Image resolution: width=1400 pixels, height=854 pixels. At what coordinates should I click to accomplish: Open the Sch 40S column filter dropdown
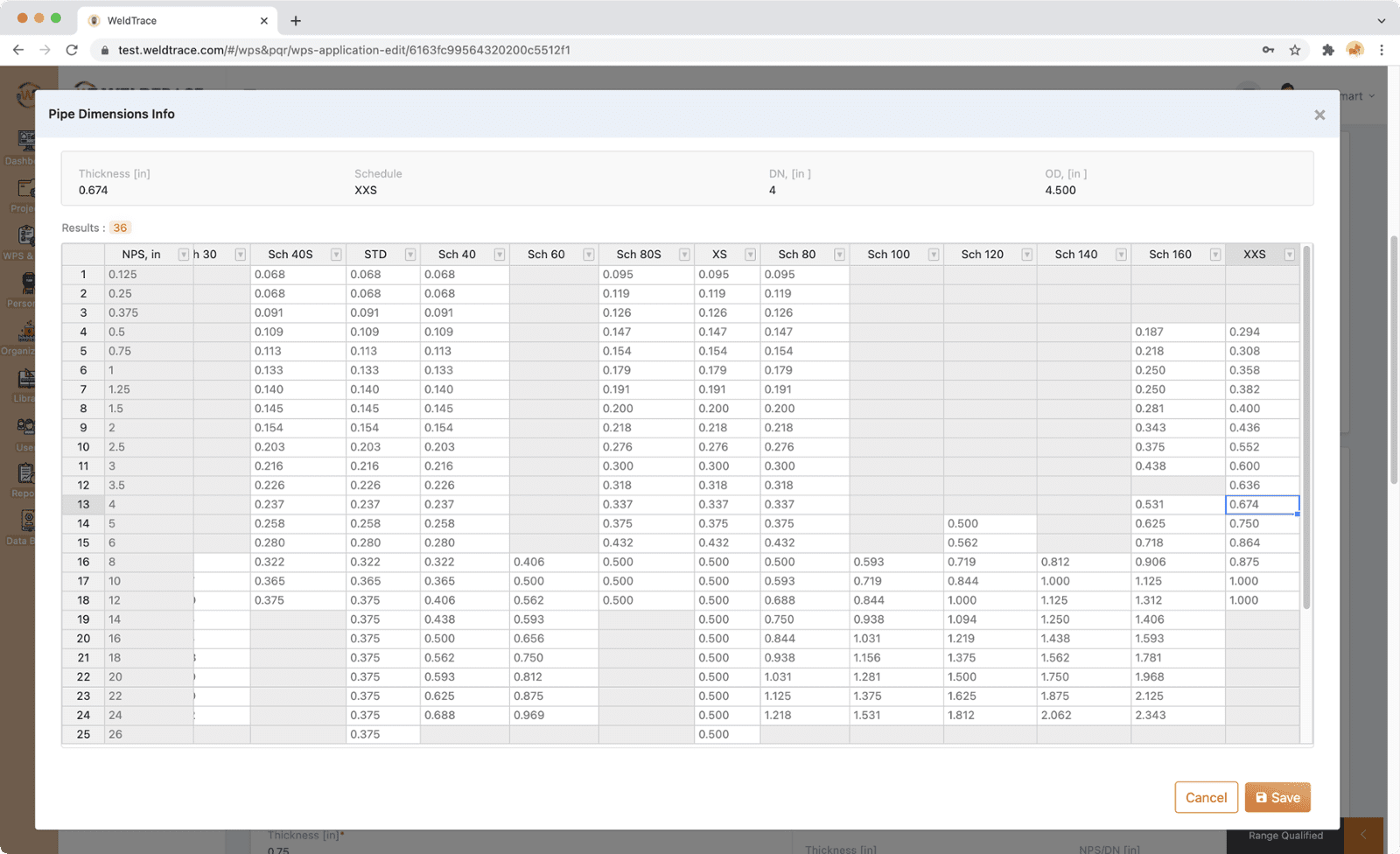pyautogui.click(x=336, y=255)
